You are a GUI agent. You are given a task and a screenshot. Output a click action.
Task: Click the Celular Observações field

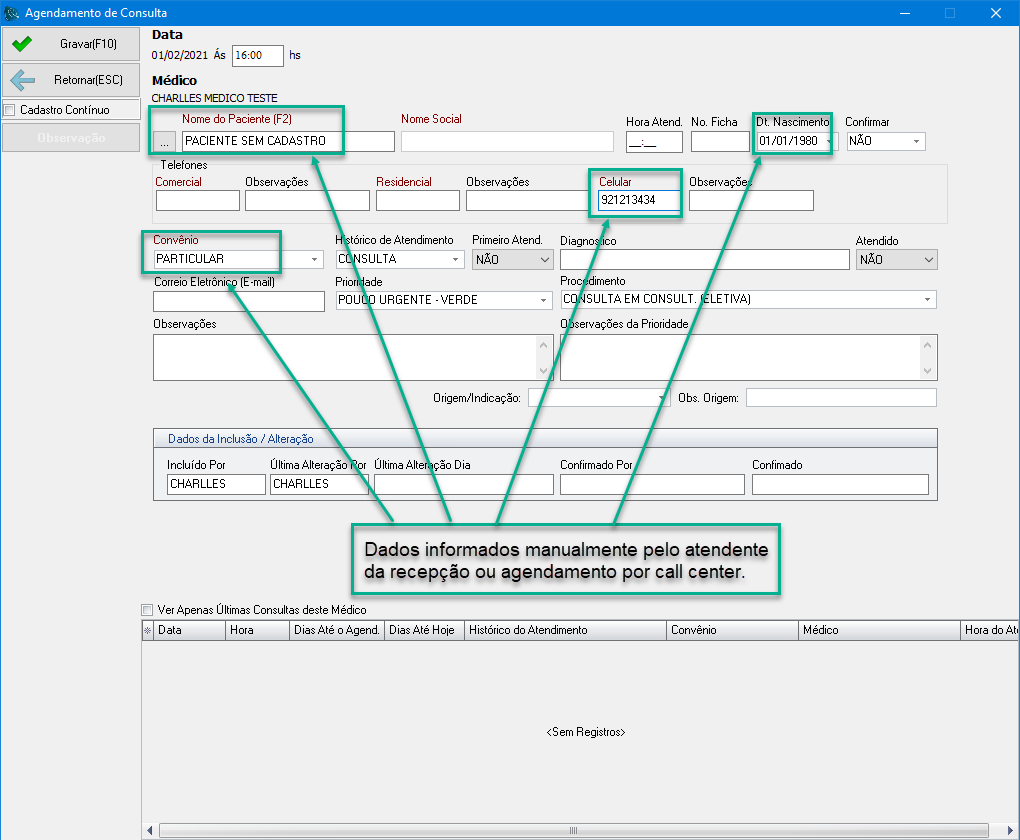pyautogui.click(x=751, y=200)
